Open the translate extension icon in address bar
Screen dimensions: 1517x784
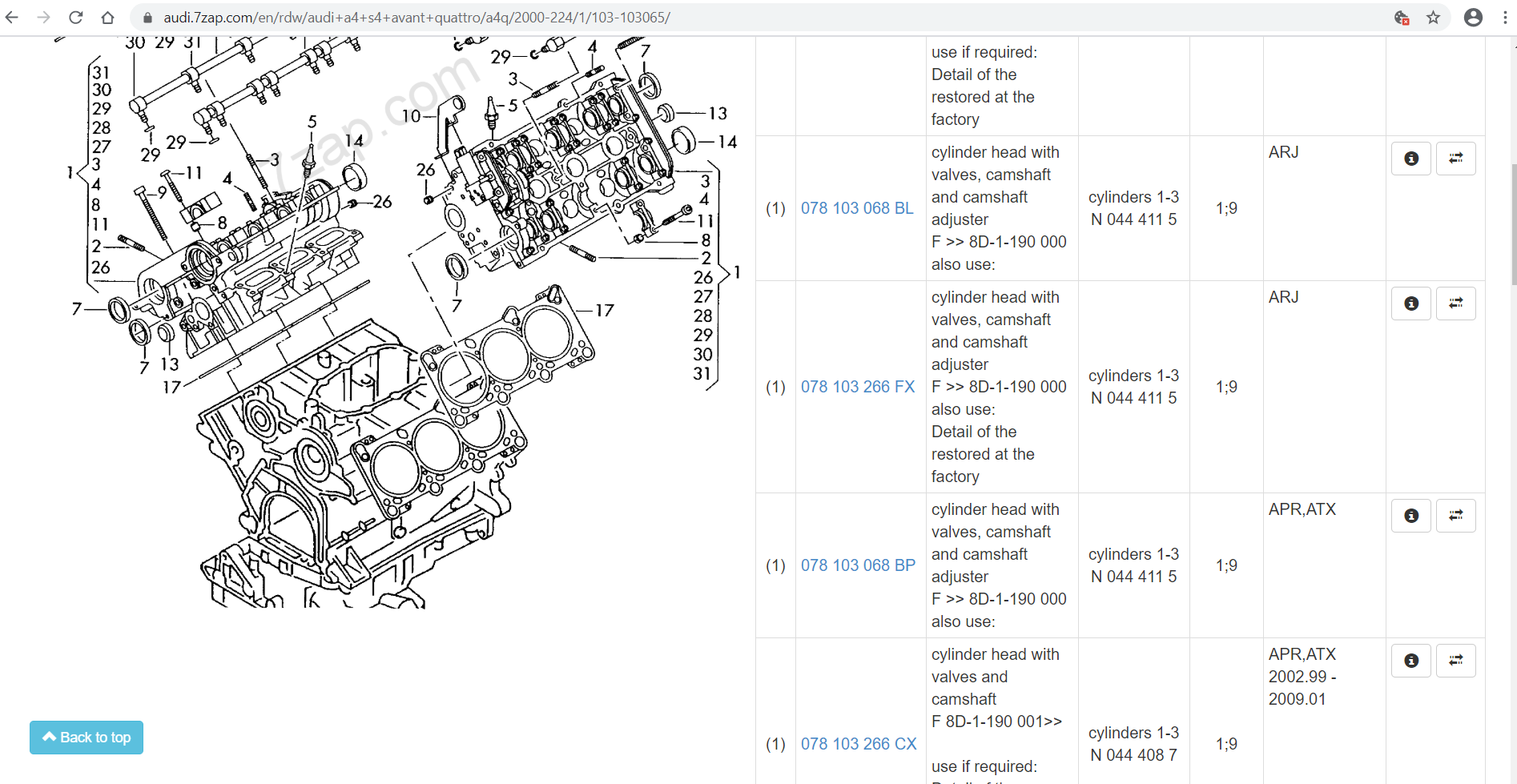[1402, 17]
